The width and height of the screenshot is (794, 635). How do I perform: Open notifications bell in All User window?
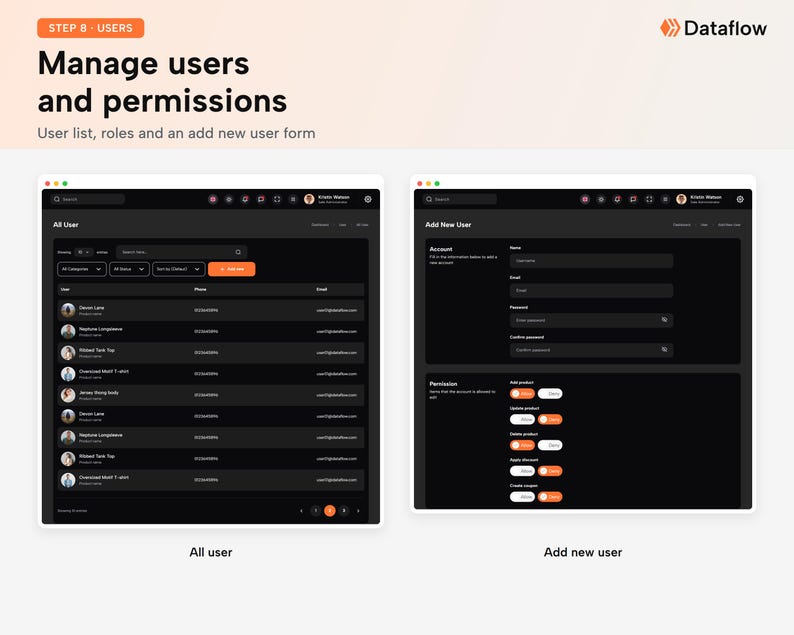point(245,200)
